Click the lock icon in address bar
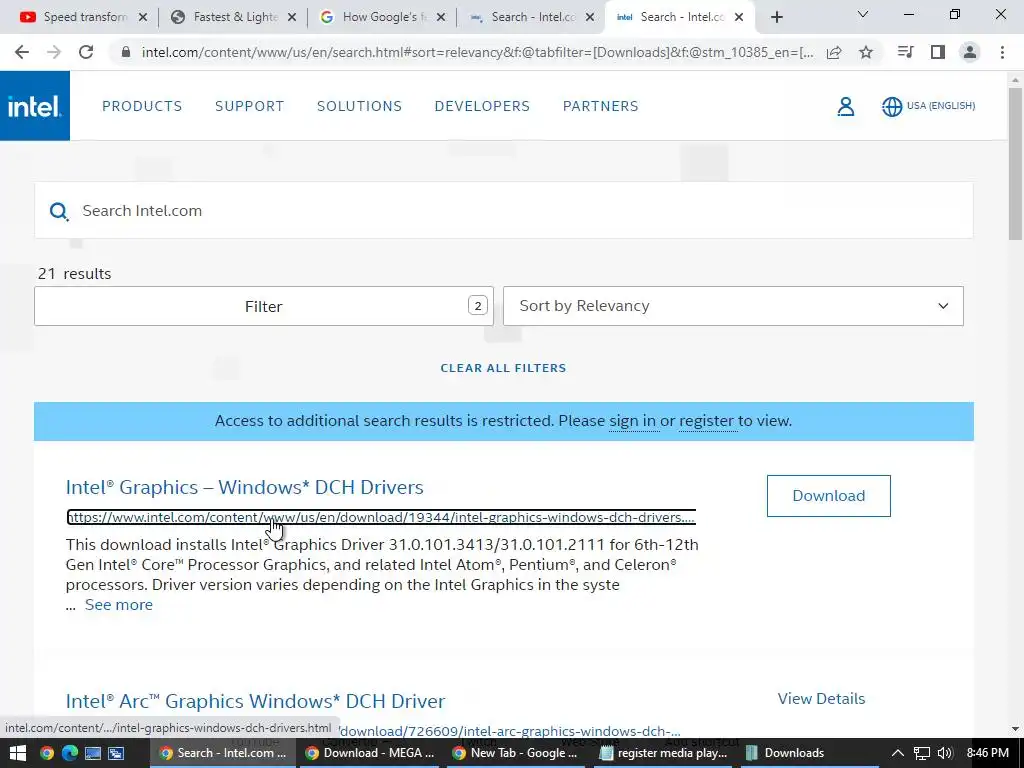 pyautogui.click(x=126, y=52)
